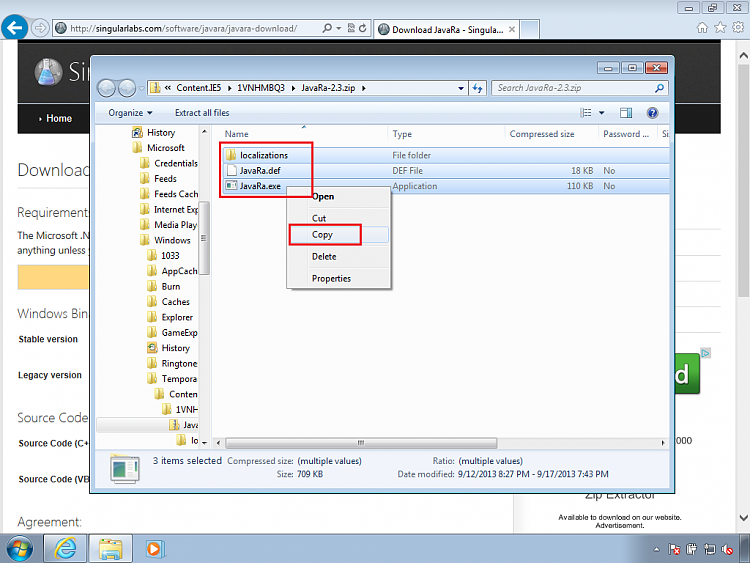Click the Internet Explorer forward arrow
This screenshot has height=563, width=750.
pyautogui.click(x=40, y=28)
